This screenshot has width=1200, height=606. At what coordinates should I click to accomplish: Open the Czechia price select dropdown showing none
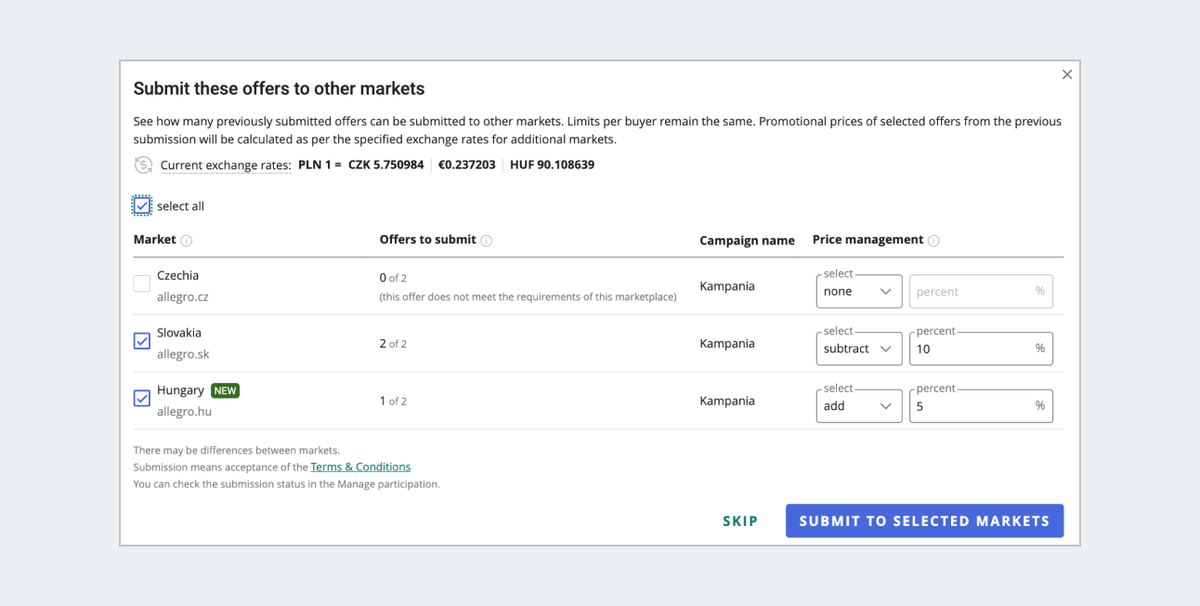(858, 291)
